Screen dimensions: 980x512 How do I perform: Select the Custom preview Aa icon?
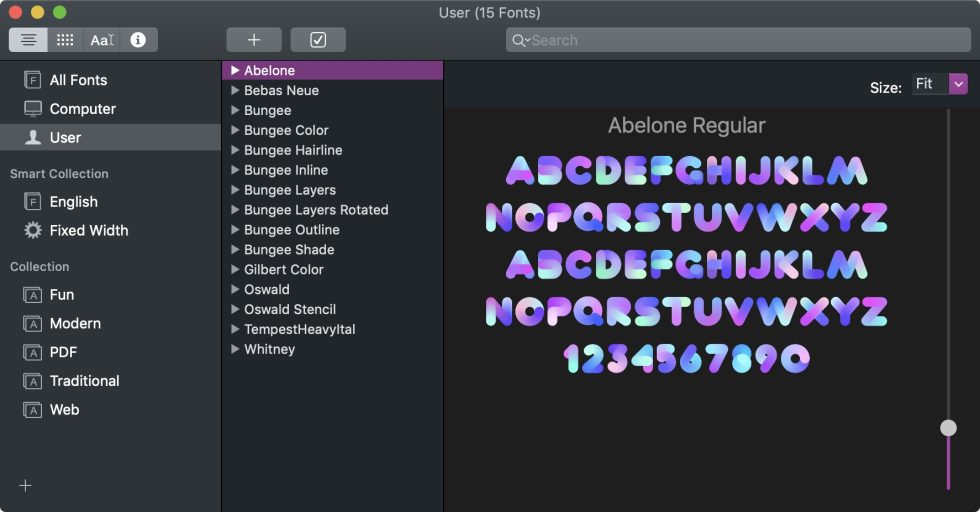pos(102,40)
